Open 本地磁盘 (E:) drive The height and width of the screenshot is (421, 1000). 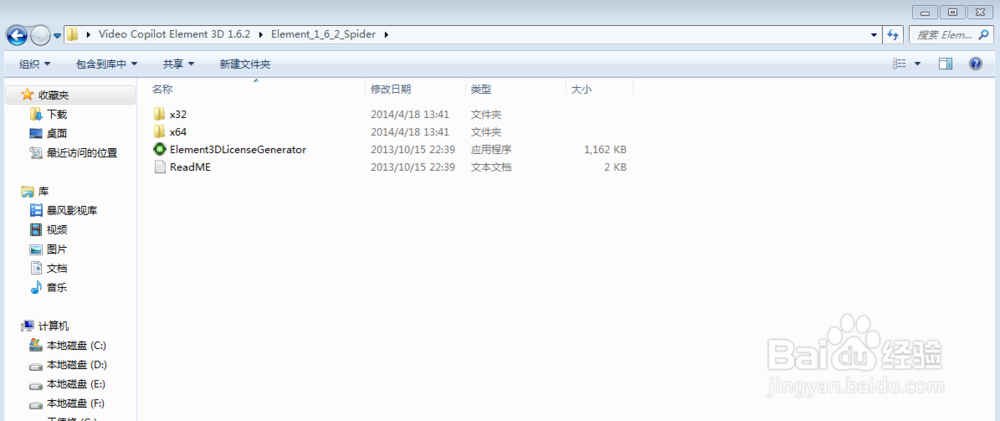pos(76,384)
